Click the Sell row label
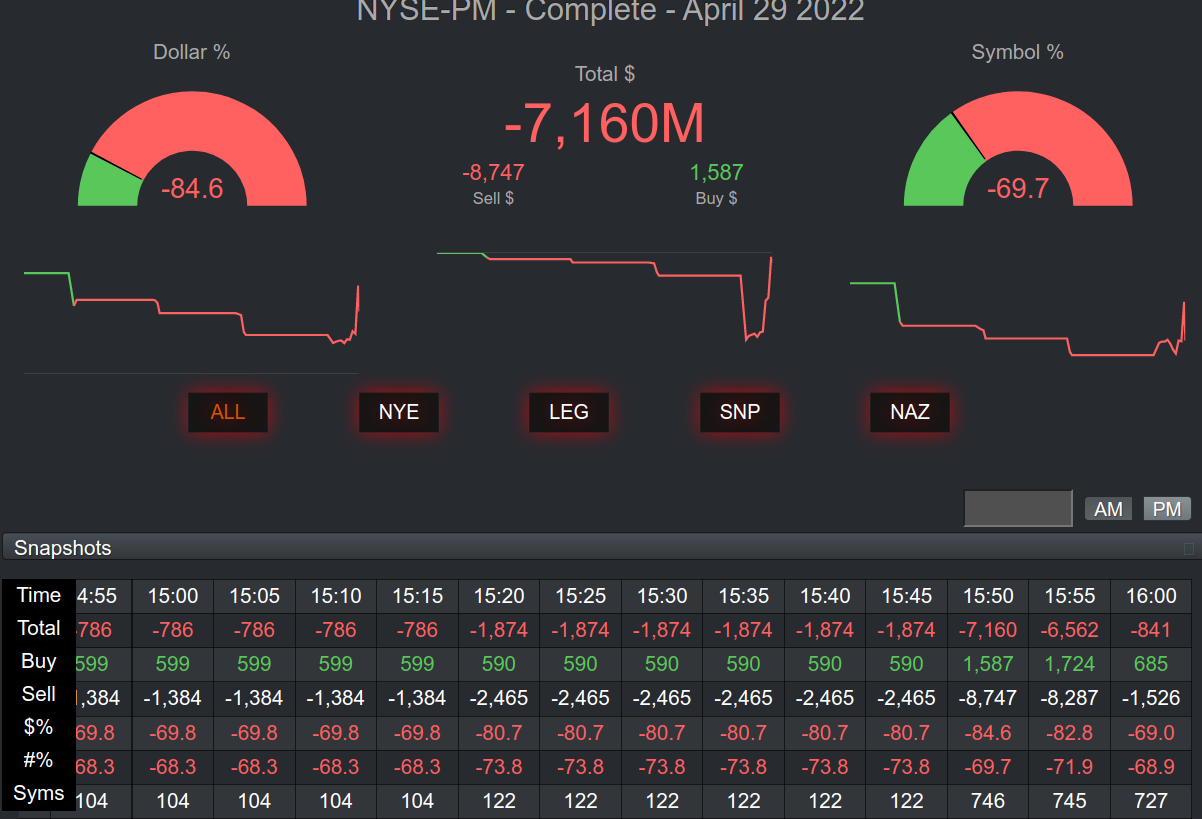1202x819 pixels. pyautogui.click(x=39, y=694)
